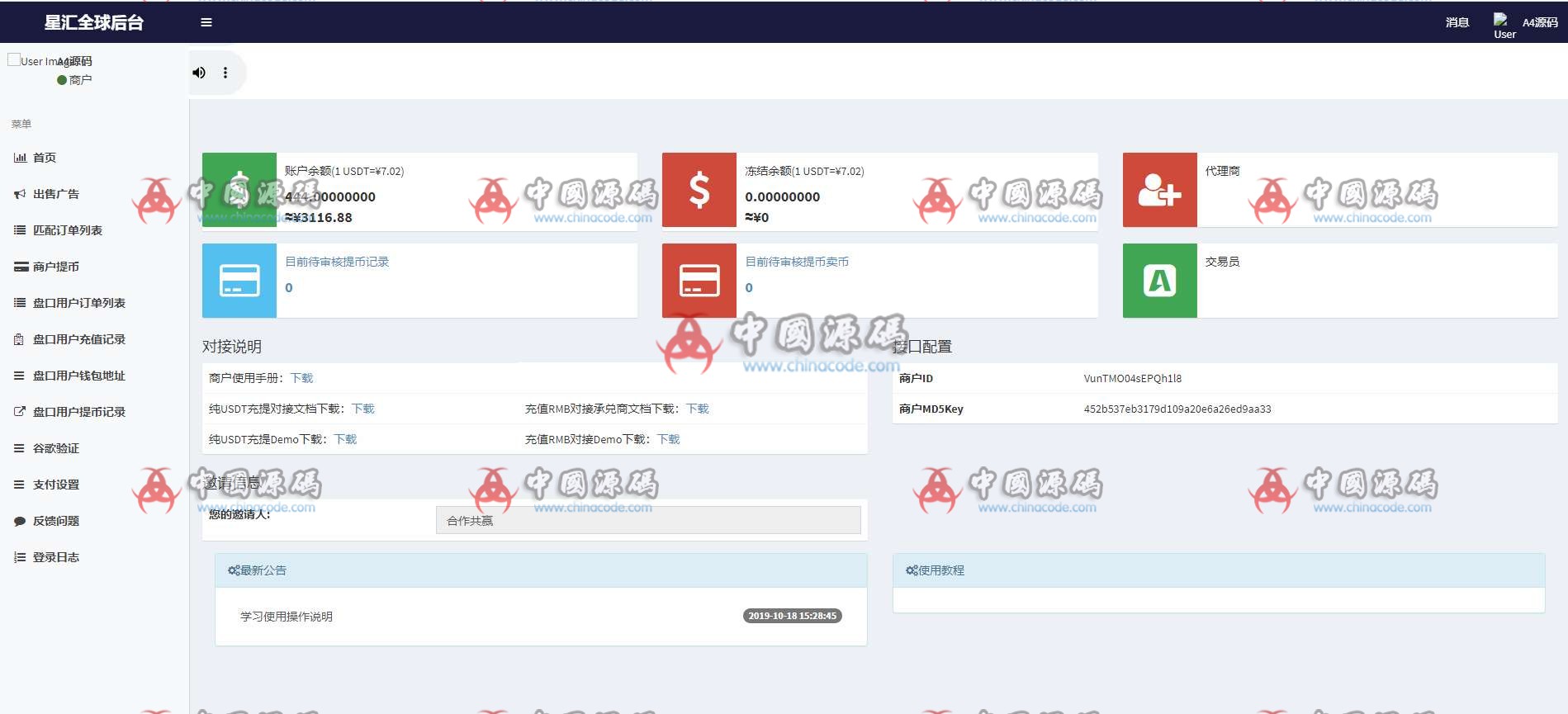
Task: Toggle the sidebar with the hamburger icon
Action: 206,22
